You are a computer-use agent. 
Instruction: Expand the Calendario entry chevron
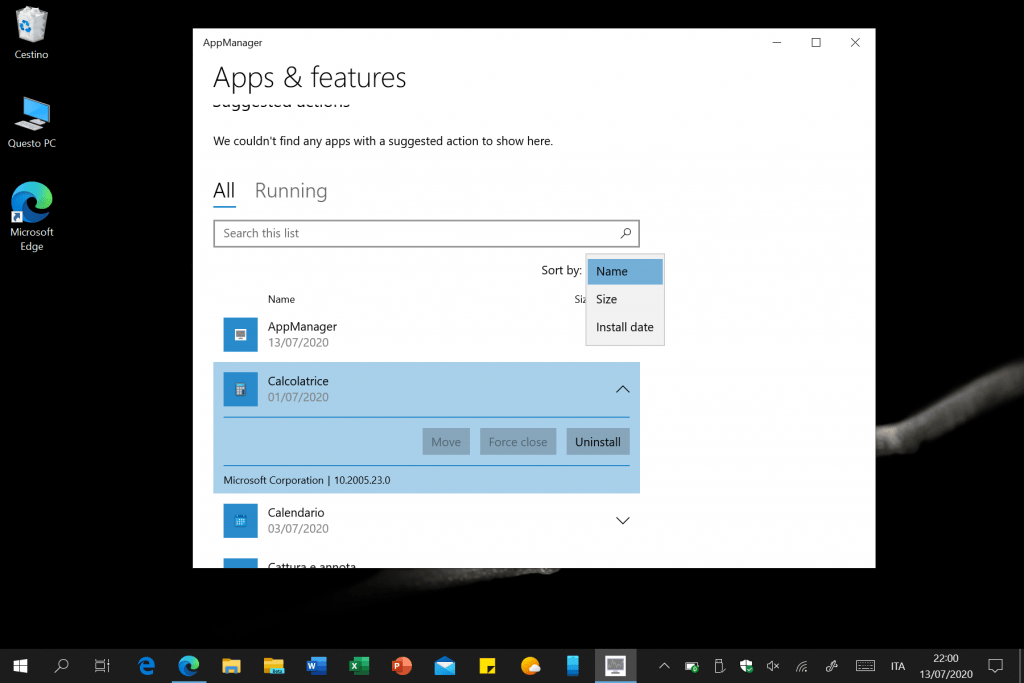pos(622,520)
